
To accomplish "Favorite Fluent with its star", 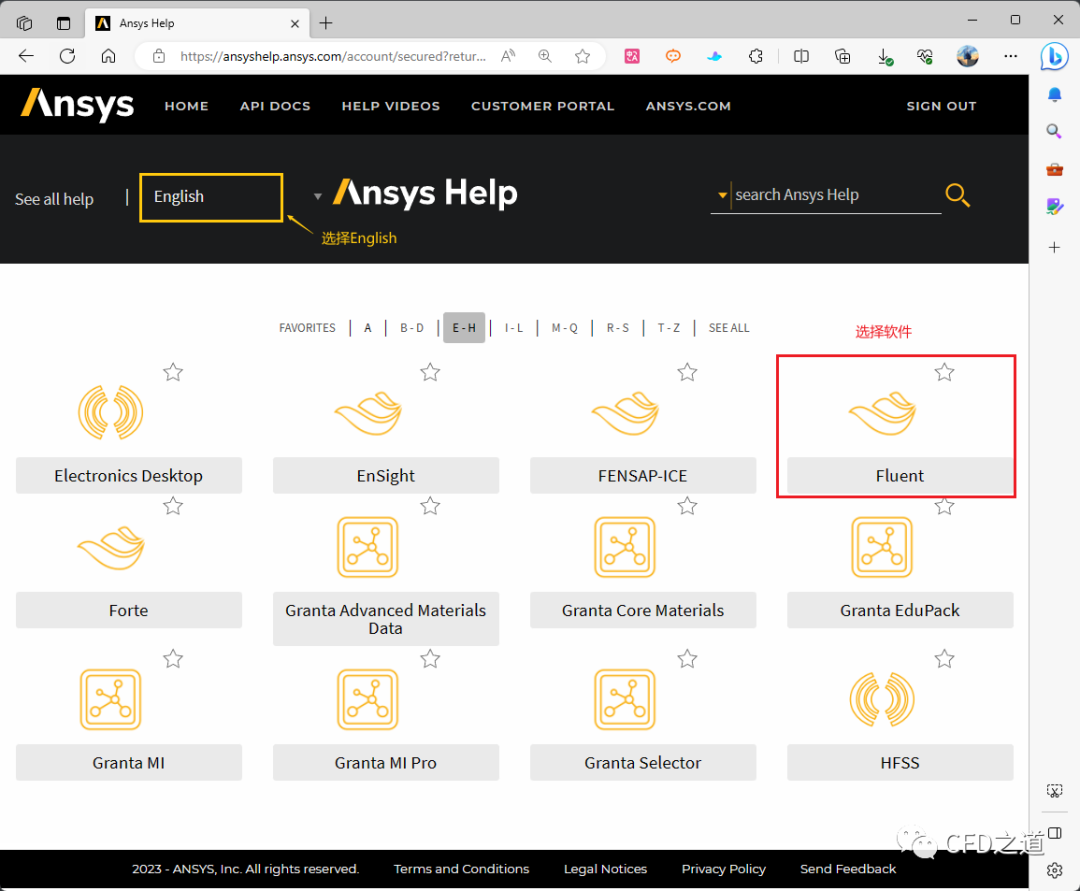I will pyautogui.click(x=944, y=372).
